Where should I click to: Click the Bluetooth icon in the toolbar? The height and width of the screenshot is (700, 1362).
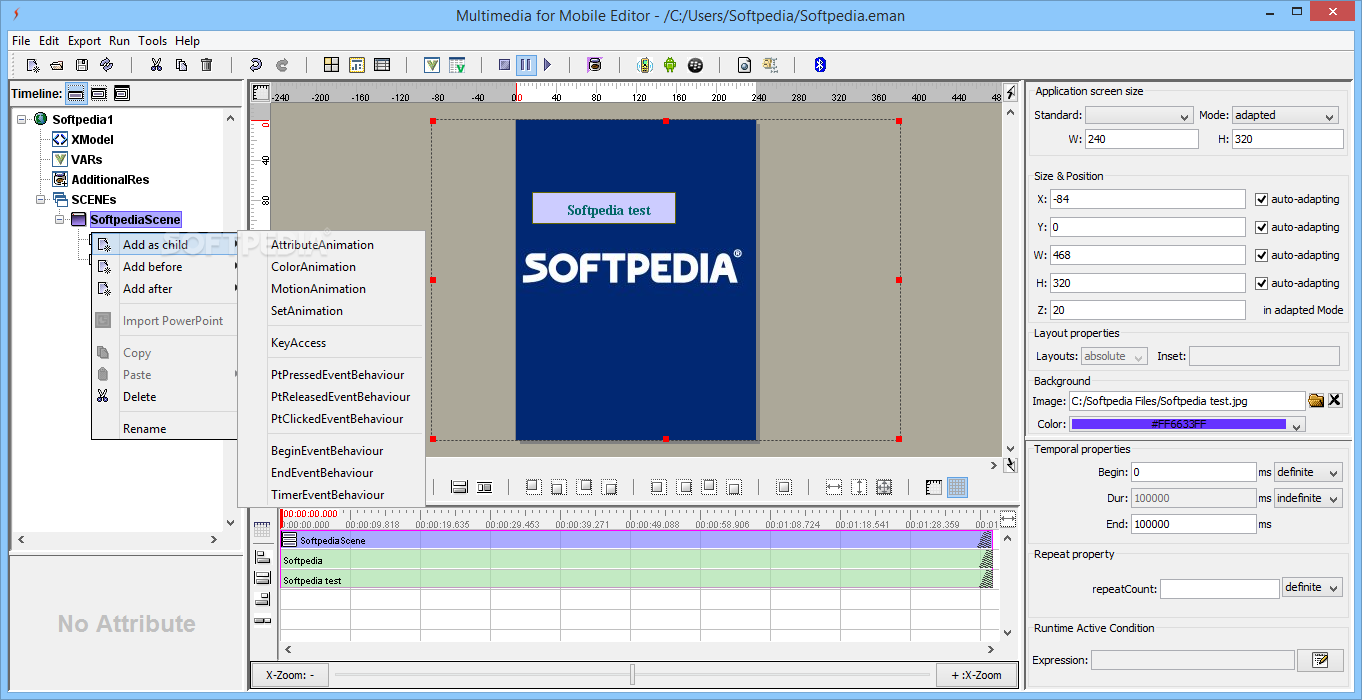[x=820, y=65]
